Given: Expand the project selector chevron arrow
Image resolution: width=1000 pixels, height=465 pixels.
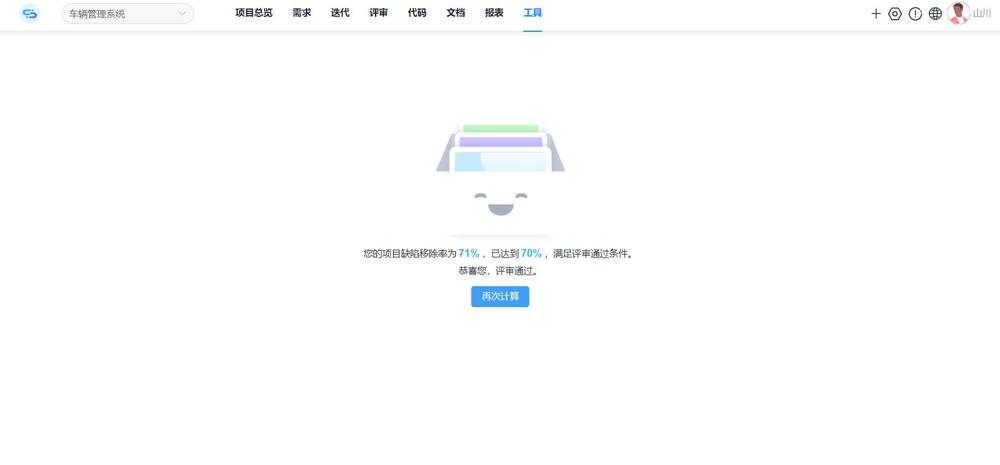Looking at the screenshot, I should tap(182, 14).
